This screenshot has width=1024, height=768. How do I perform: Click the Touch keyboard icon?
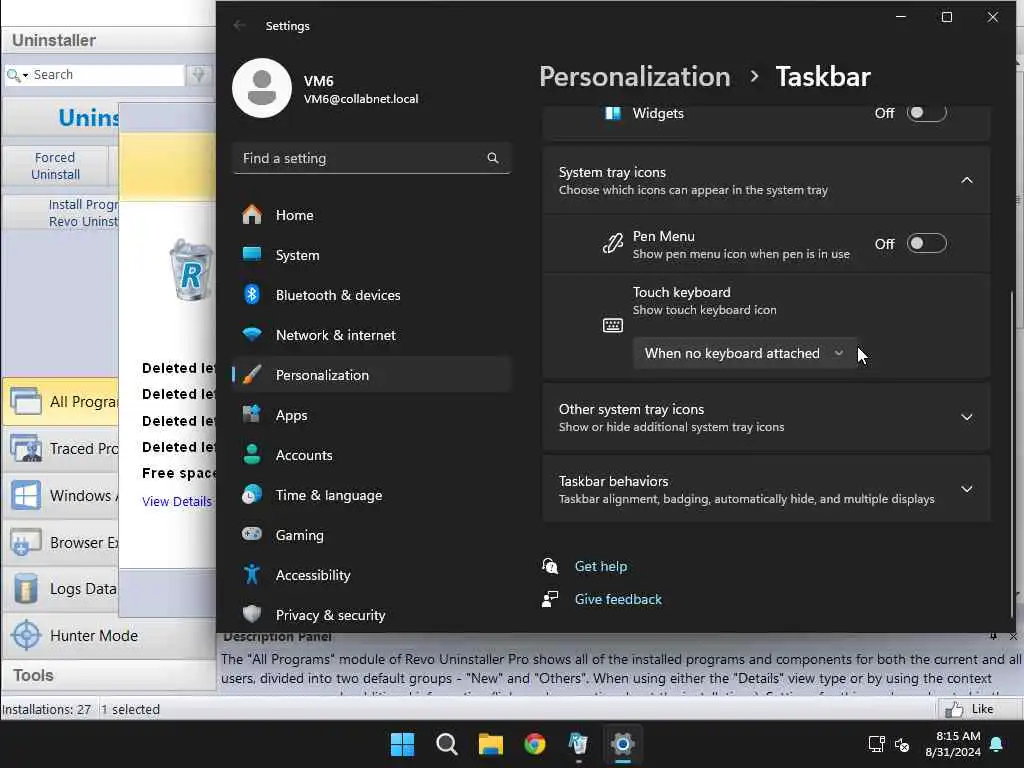[x=613, y=325]
